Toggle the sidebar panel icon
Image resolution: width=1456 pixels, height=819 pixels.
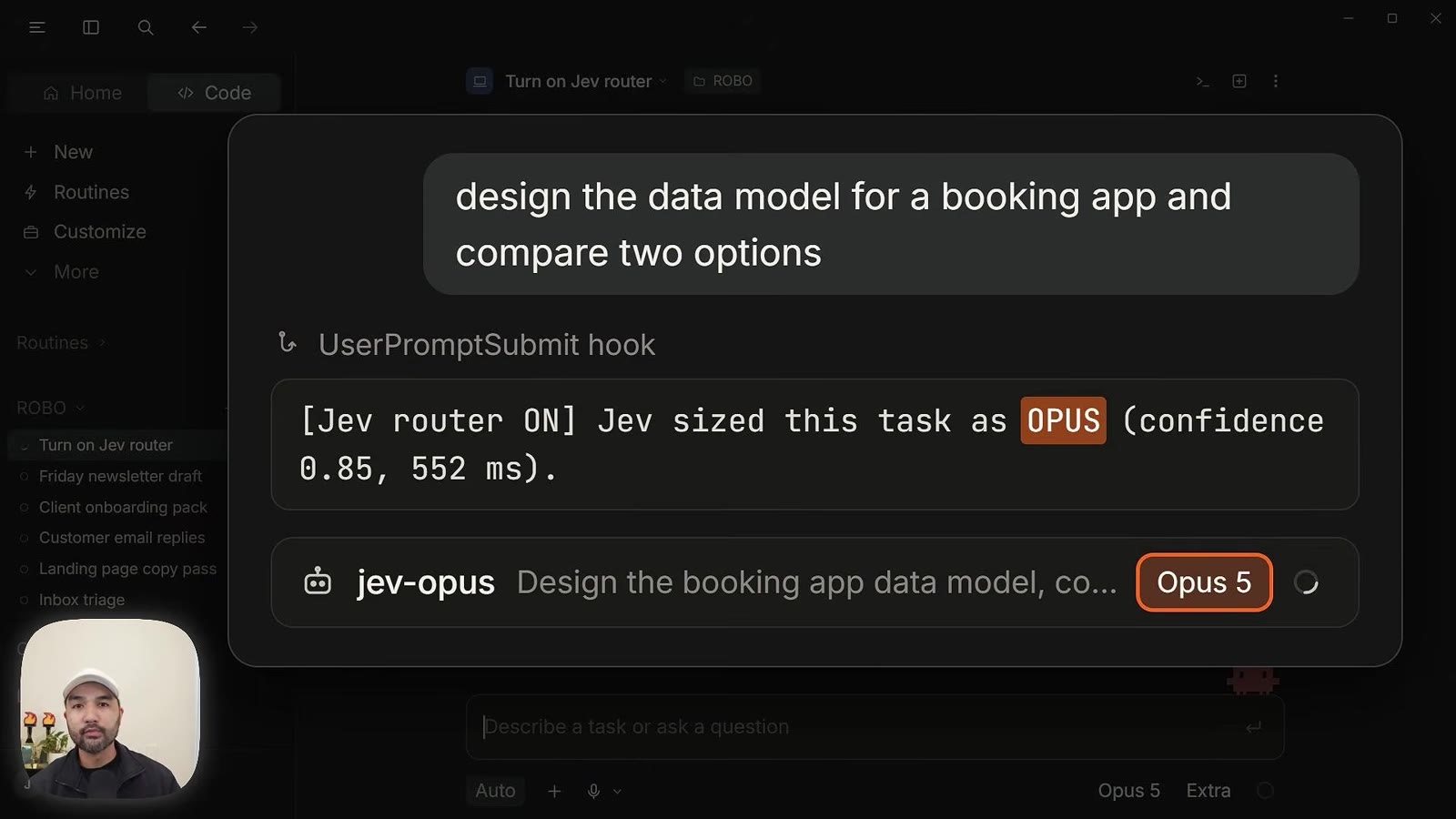point(91,27)
